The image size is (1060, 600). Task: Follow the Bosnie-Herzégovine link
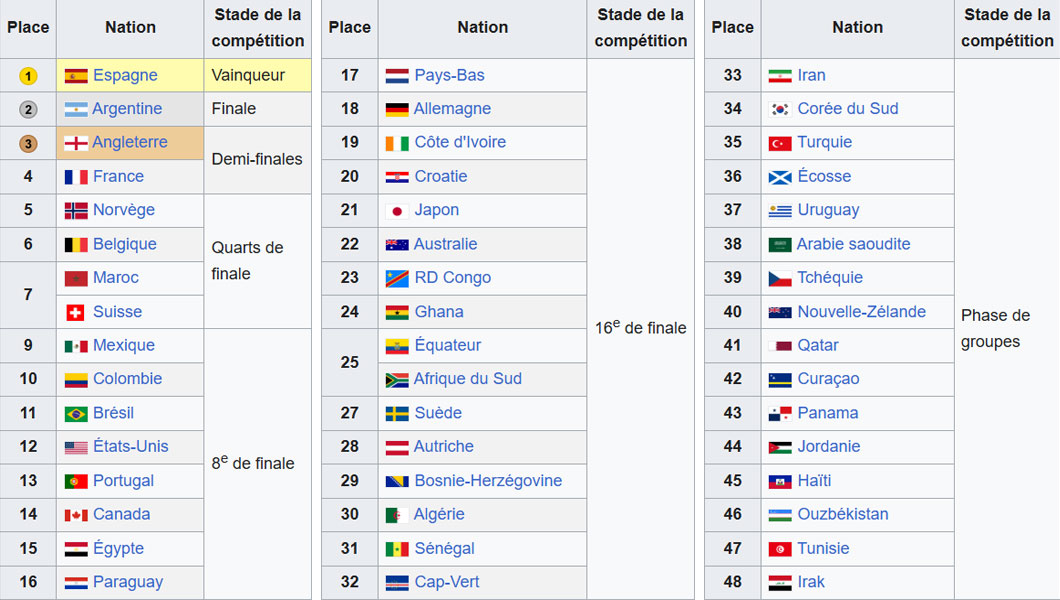tap(488, 480)
